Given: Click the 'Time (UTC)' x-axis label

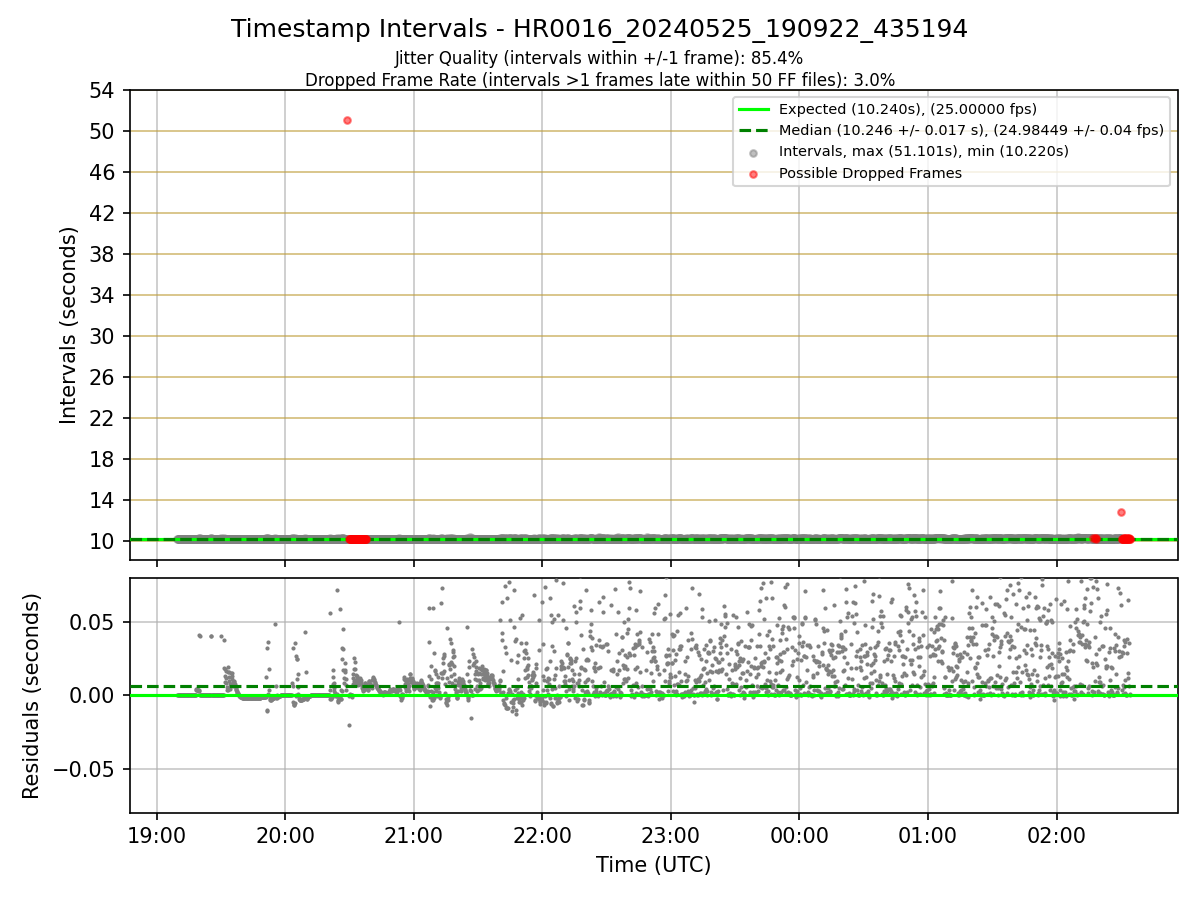Looking at the screenshot, I should [x=653, y=865].
